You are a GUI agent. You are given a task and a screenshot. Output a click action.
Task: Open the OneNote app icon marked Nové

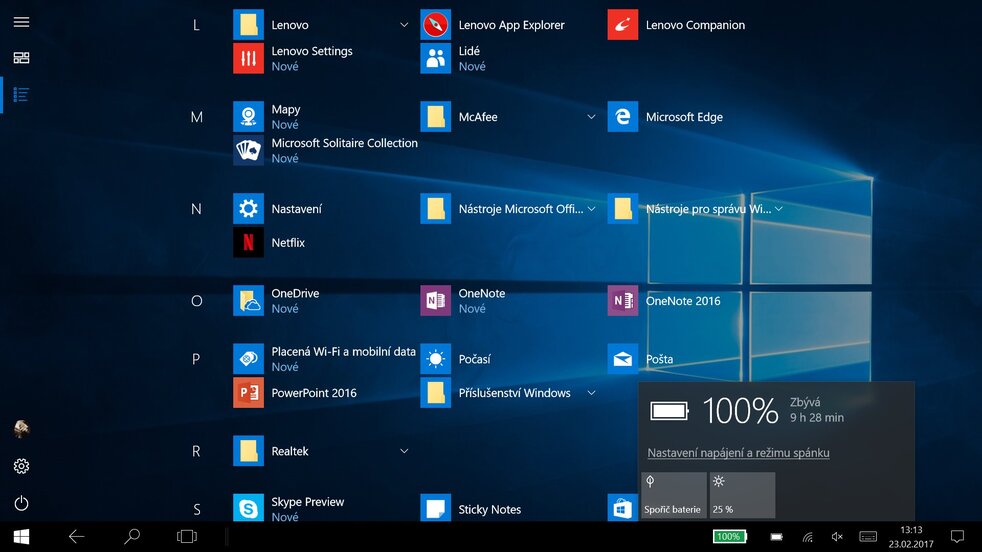click(x=435, y=301)
